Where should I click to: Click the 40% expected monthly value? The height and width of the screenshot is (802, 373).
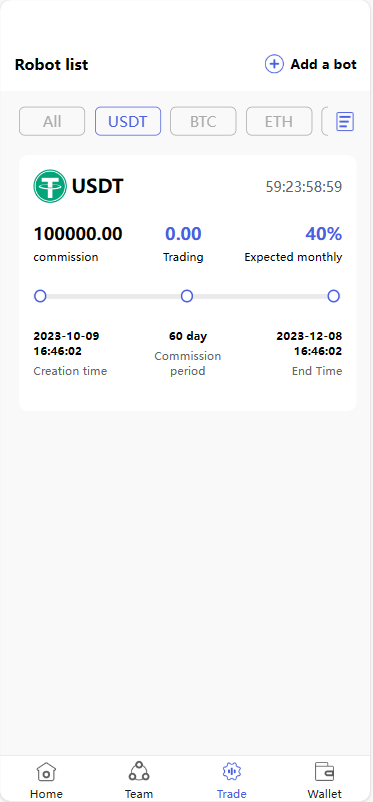pyautogui.click(x=323, y=234)
